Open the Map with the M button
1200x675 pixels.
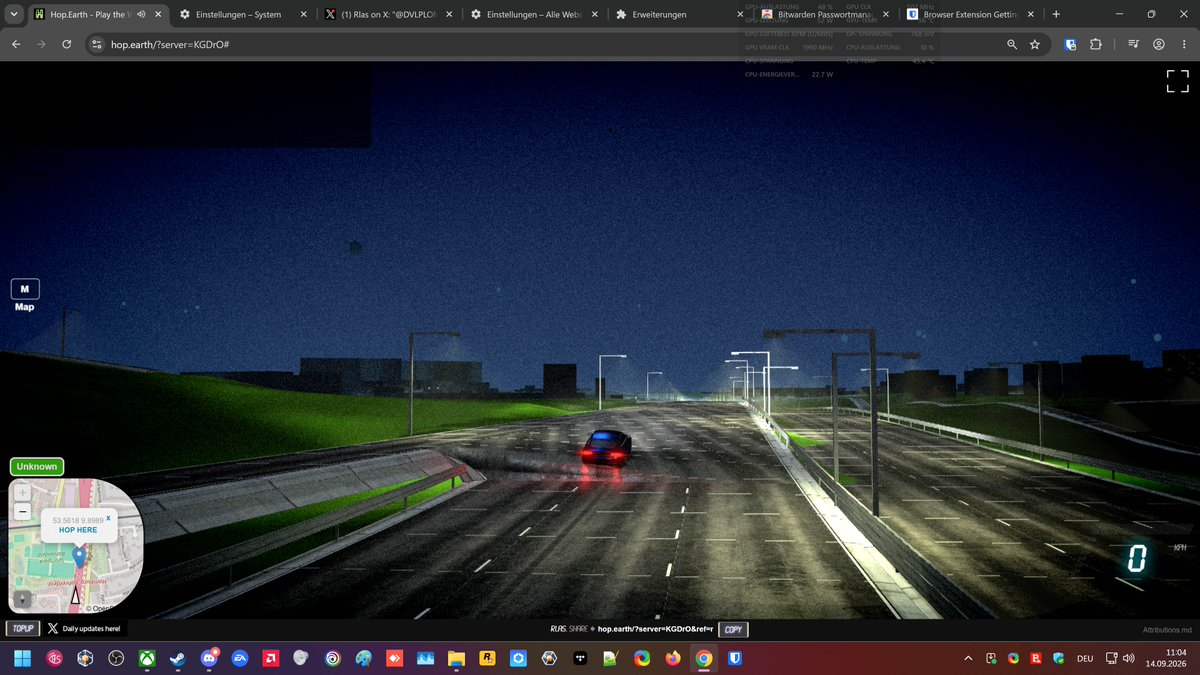click(x=25, y=289)
